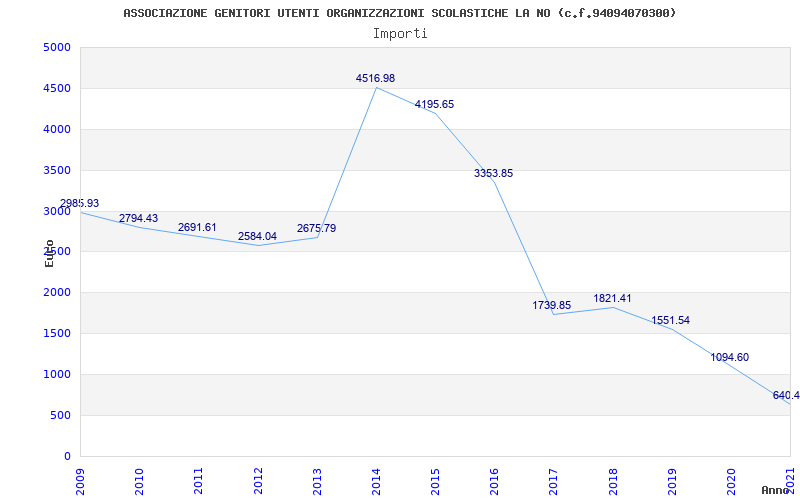Select the 5000 y-axis tick label
The width and height of the screenshot is (800, 500).
tap(57, 47)
